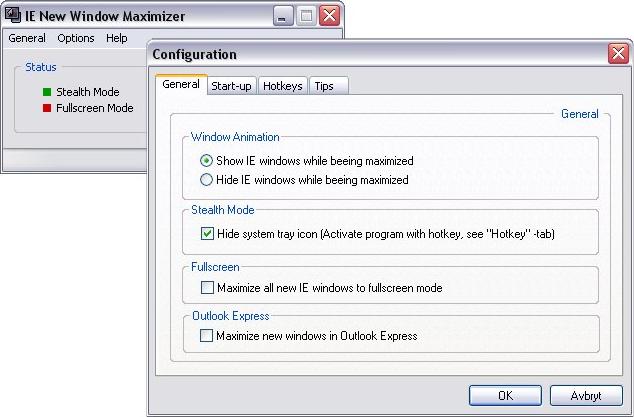The height and width of the screenshot is (417, 634).
Task: Uncheck Hide system tray icon checkbox
Action: 207,233
